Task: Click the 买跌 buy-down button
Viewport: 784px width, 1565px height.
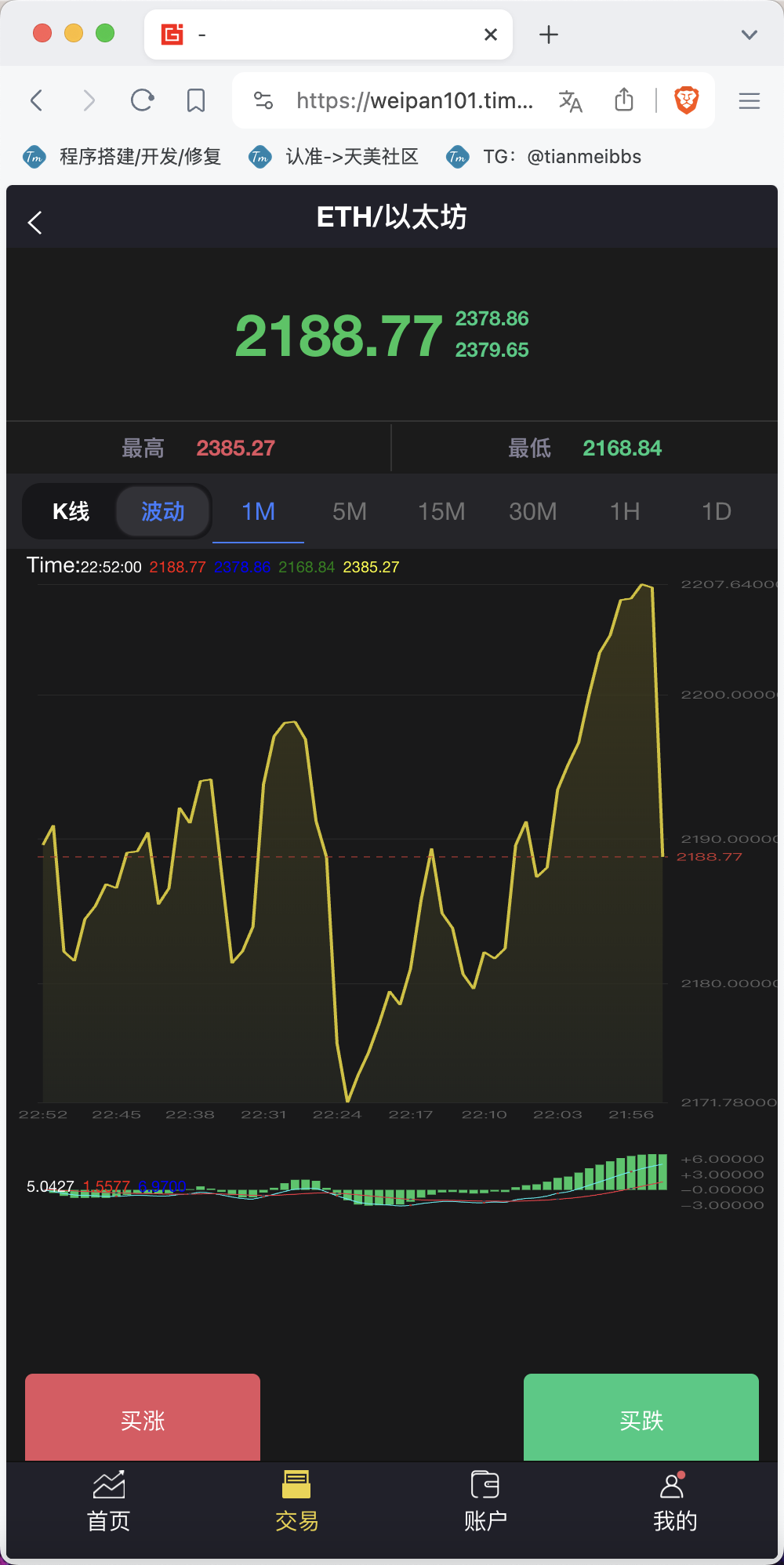Action: click(641, 1418)
